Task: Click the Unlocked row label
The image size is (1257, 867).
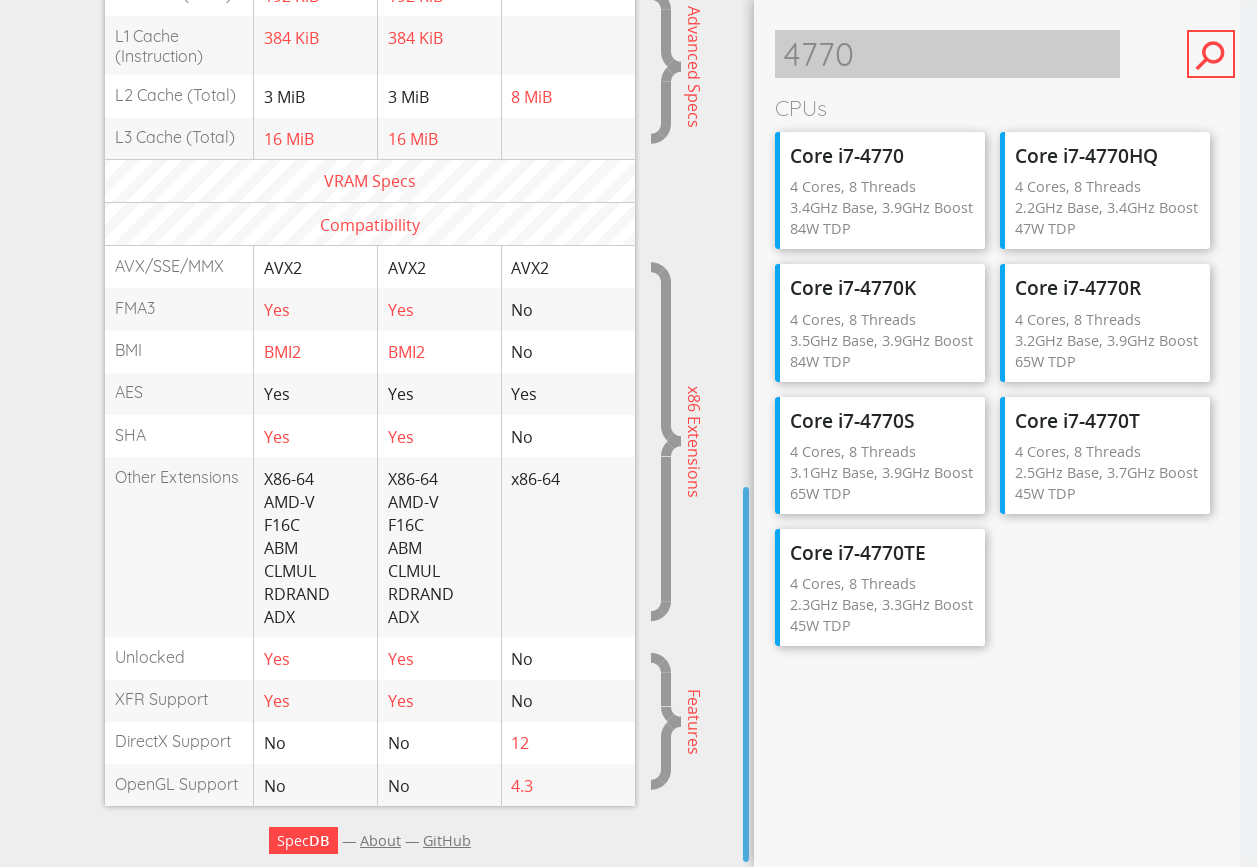Action: tap(150, 657)
